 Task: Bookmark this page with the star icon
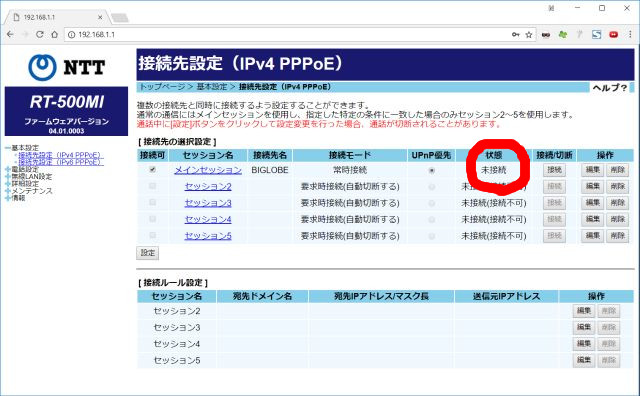(x=529, y=35)
